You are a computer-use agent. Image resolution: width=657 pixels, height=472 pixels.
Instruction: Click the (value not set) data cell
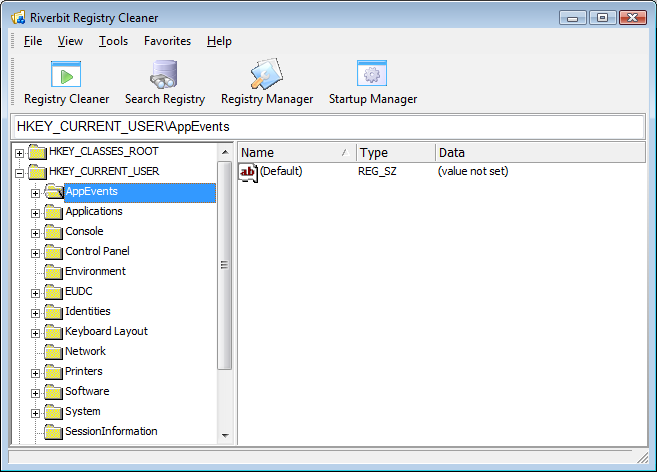coord(473,171)
